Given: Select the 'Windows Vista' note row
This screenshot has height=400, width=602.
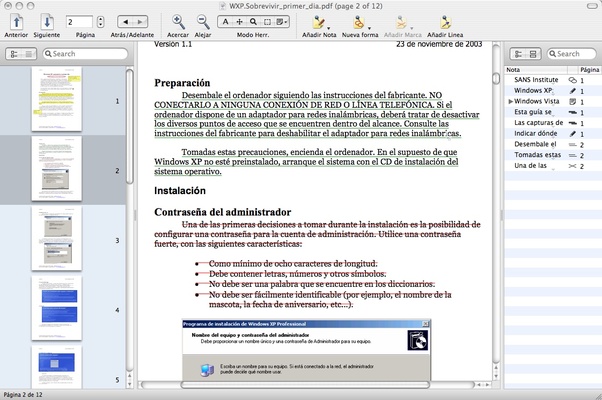Looking at the screenshot, I should [553, 101].
